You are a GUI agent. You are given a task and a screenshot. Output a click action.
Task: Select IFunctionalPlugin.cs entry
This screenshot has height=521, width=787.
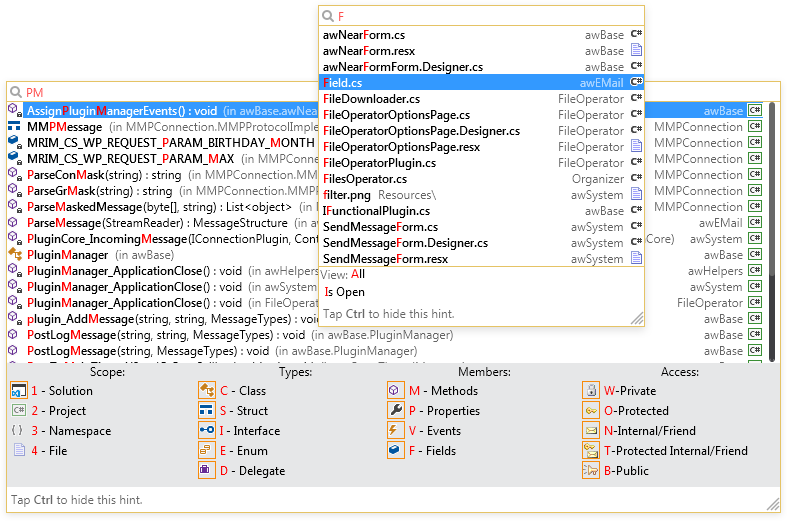click(x=481, y=211)
